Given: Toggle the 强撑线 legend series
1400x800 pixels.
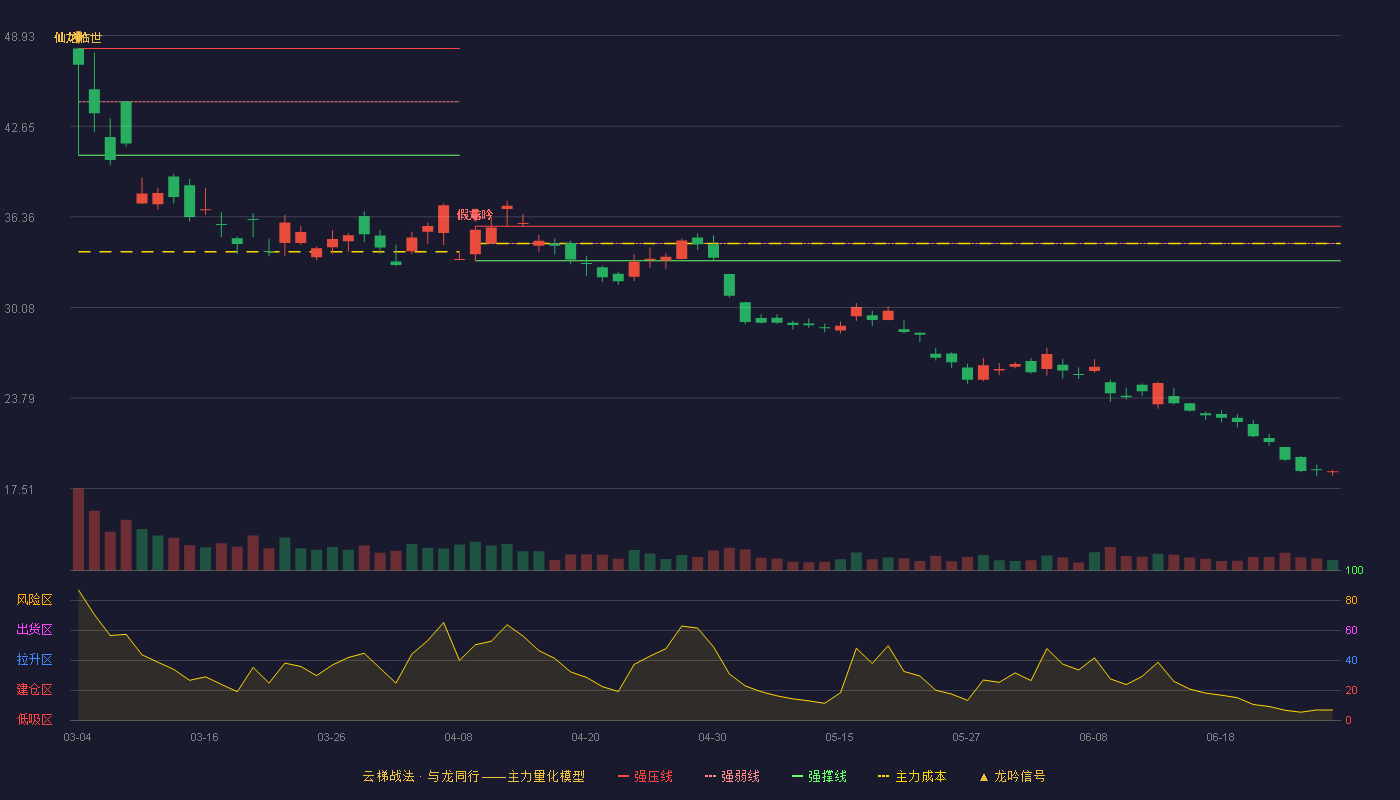Looking at the screenshot, I should (x=819, y=776).
